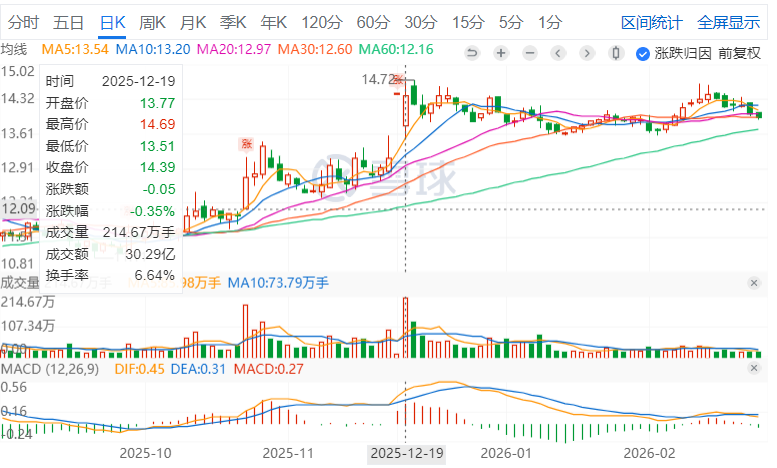
Task: Click the 均线 moving average label
Action: tap(14, 49)
